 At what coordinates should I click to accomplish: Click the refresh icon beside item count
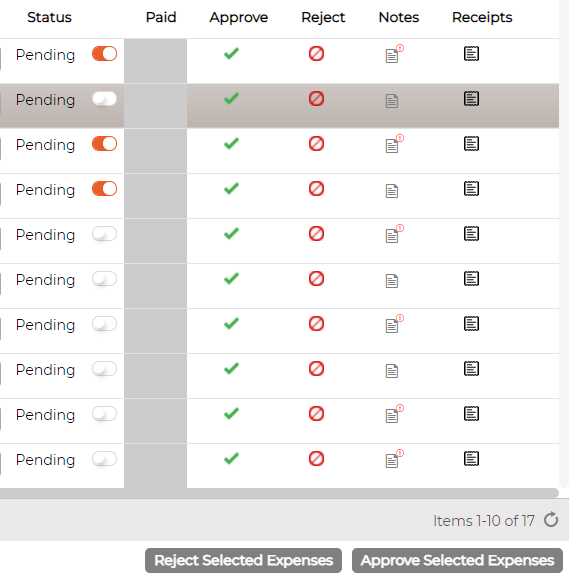click(551, 519)
